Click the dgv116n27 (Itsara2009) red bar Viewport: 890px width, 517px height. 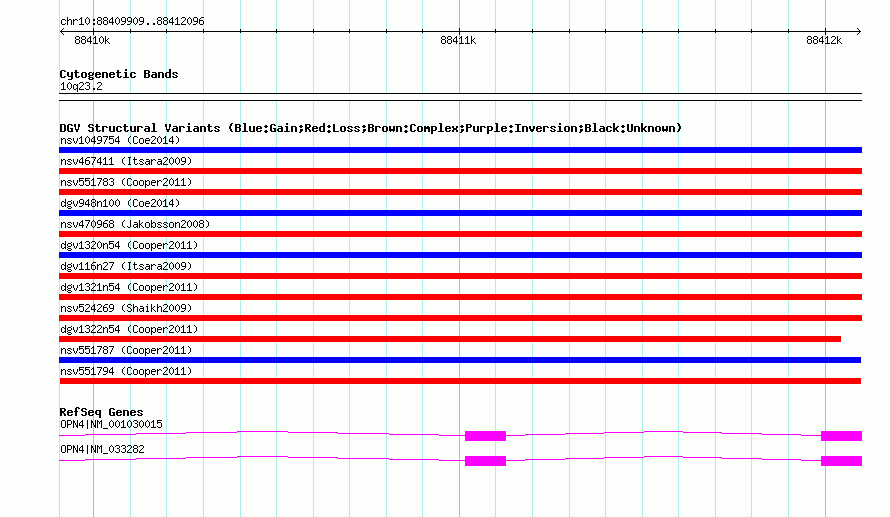[460, 276]
